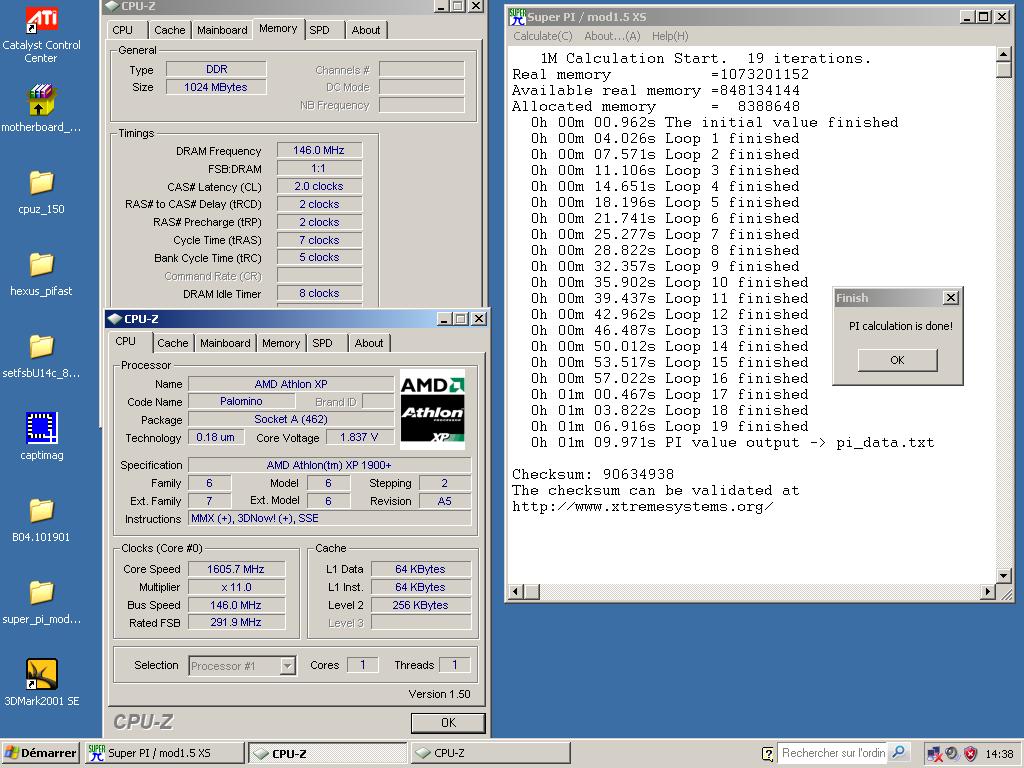Image resolution: width=1024 pixels, height=768 pixels.
Task: Click the grey round tray icon
Action: click(952, 754)
